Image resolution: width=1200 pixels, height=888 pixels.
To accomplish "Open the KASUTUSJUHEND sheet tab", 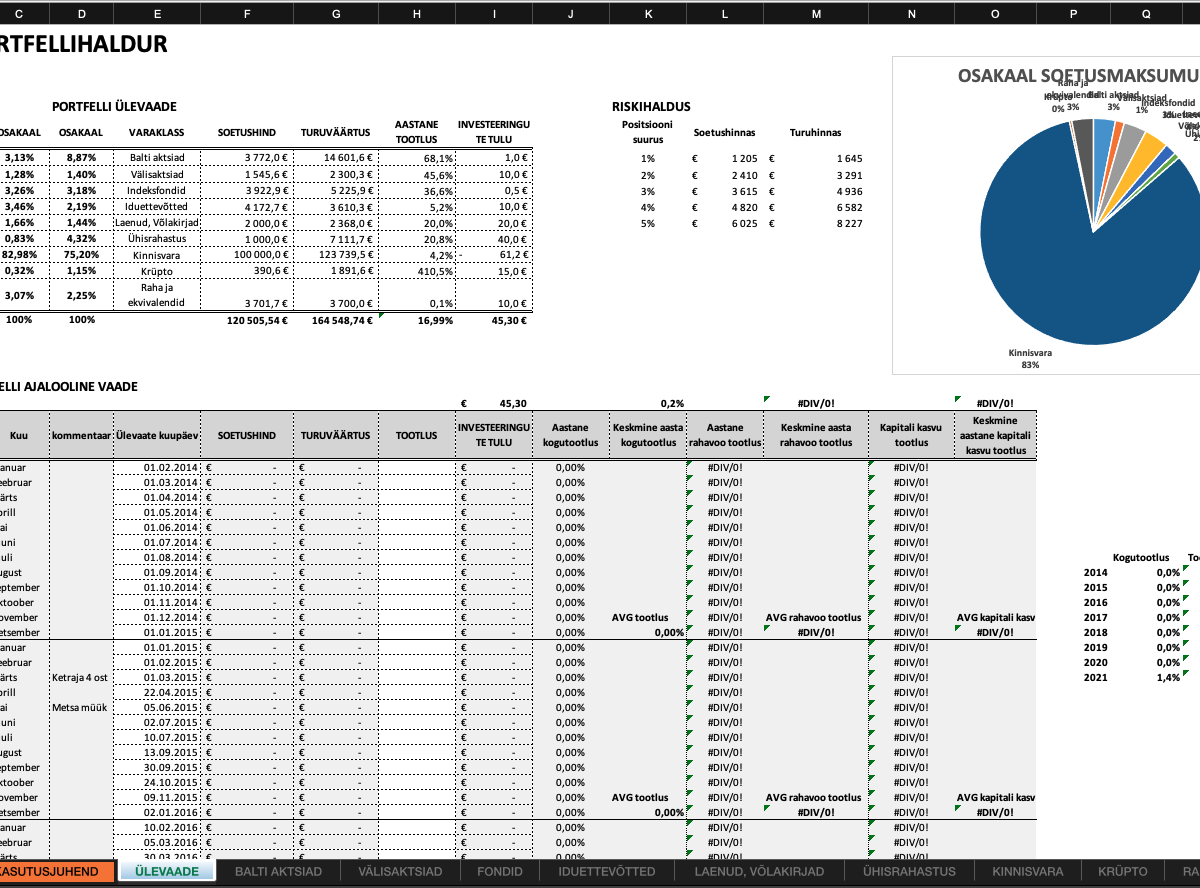I will (55, 871).
